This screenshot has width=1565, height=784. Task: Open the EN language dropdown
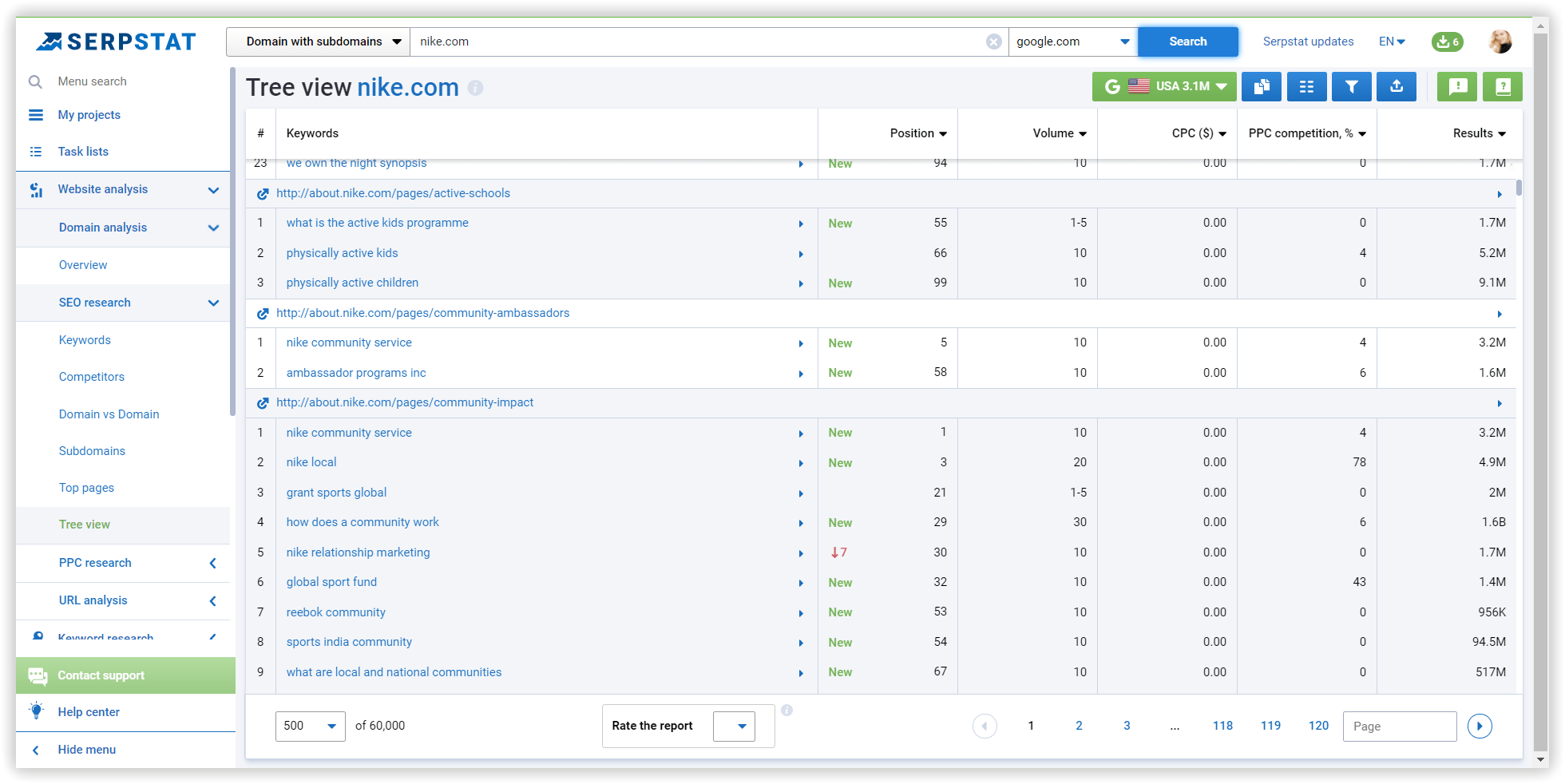point(1392,42)
